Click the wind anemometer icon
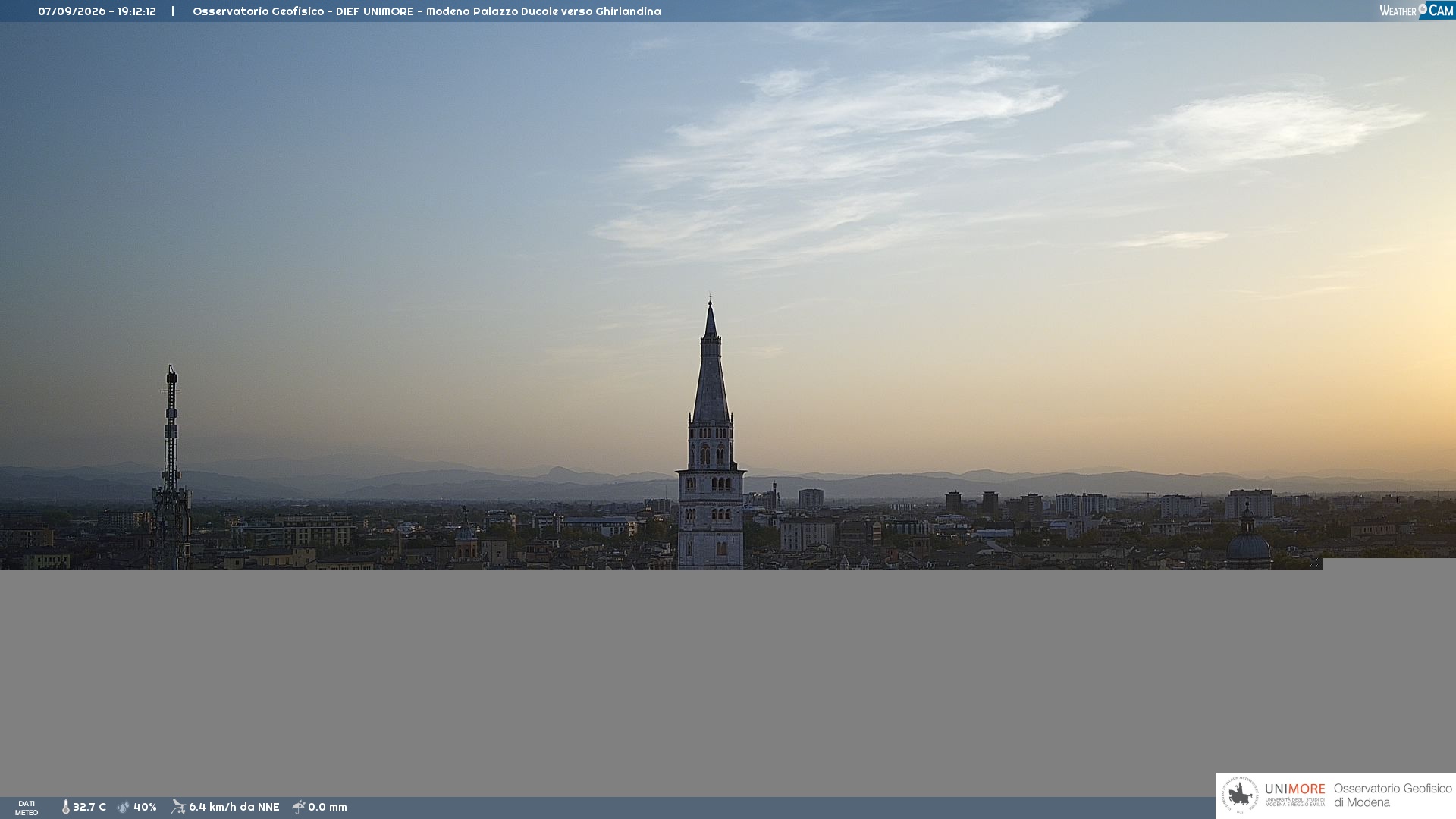Viewport: 1456px width, 819px height. [x=178, y=807]
